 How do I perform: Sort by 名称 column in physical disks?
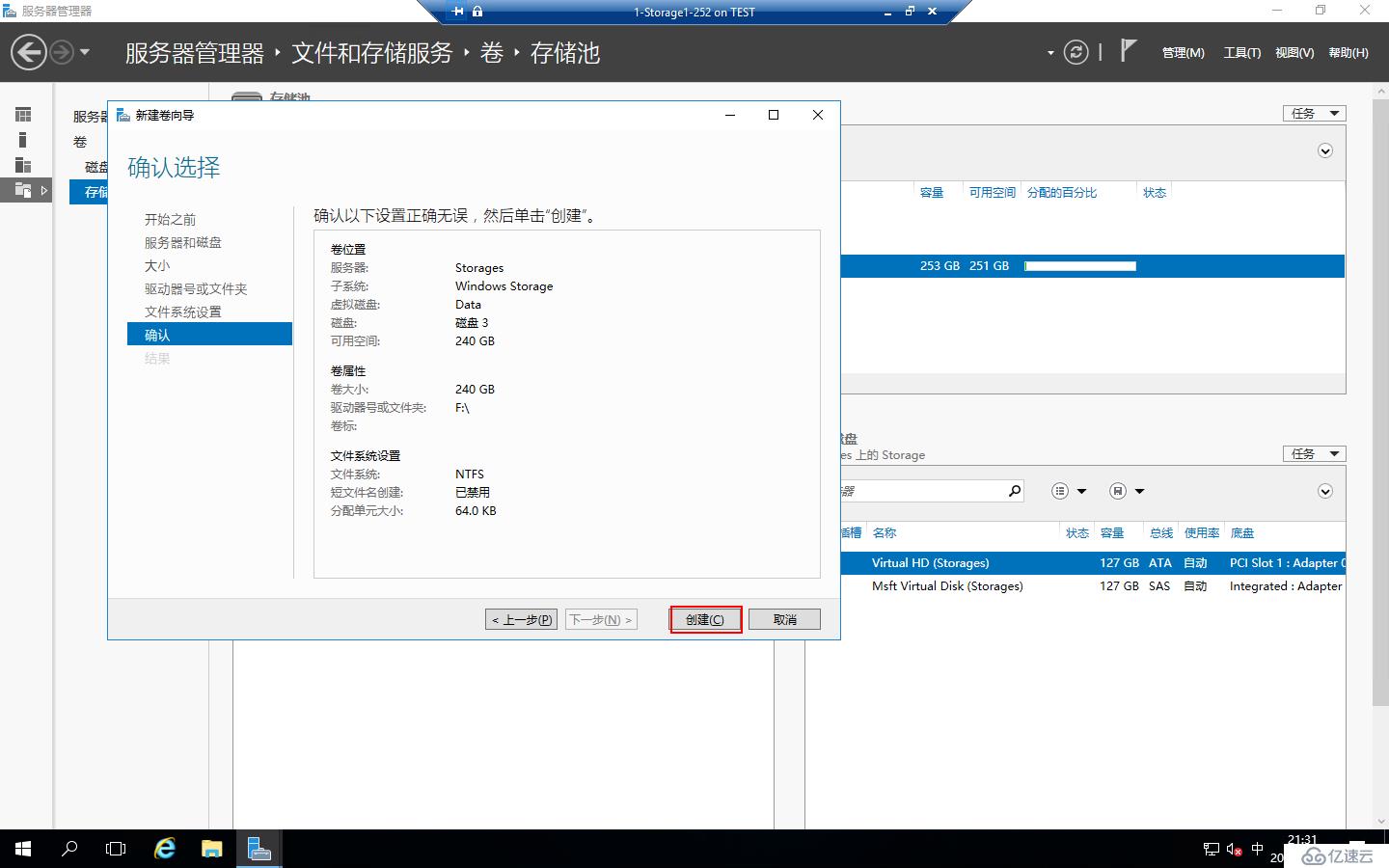885,532
